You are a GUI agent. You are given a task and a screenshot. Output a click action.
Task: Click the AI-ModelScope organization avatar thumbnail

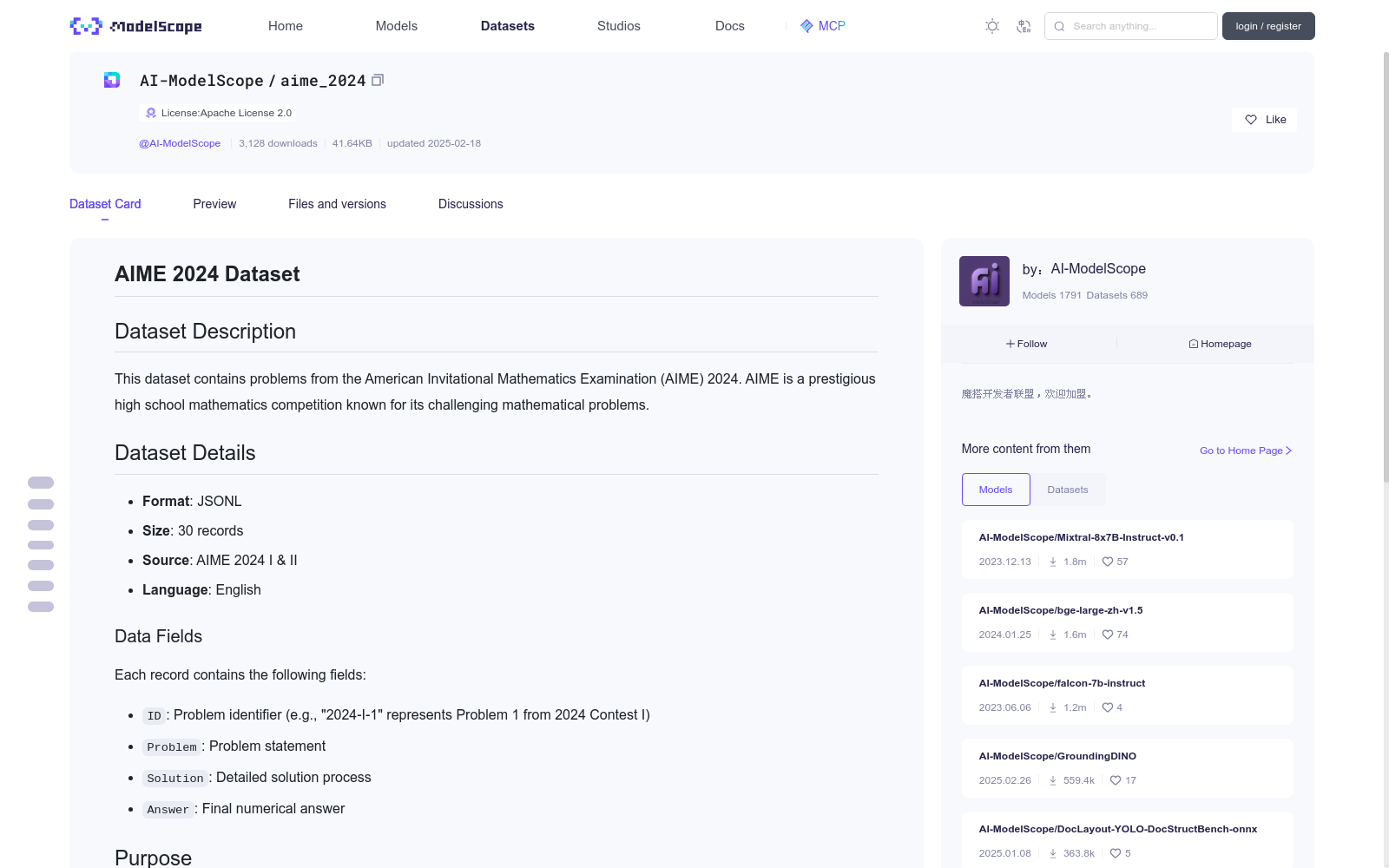[x=984, y=281]
